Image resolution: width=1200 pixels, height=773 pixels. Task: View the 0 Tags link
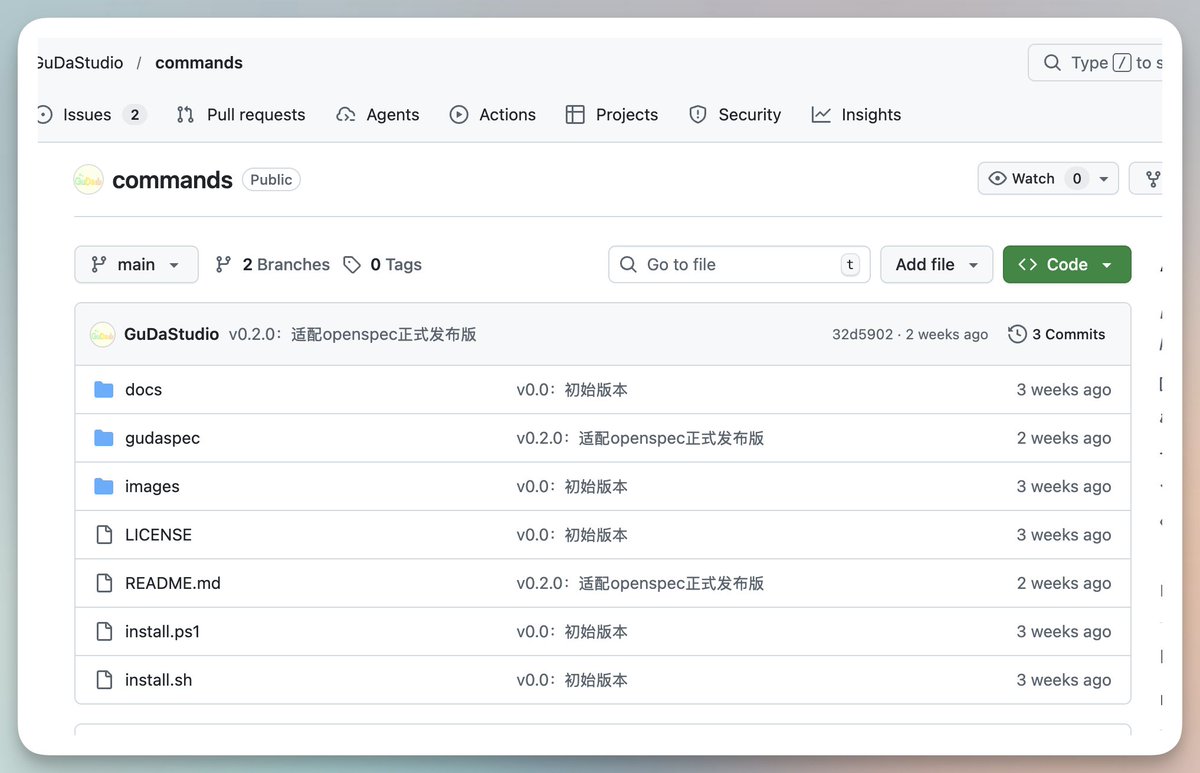pos(382,265)
